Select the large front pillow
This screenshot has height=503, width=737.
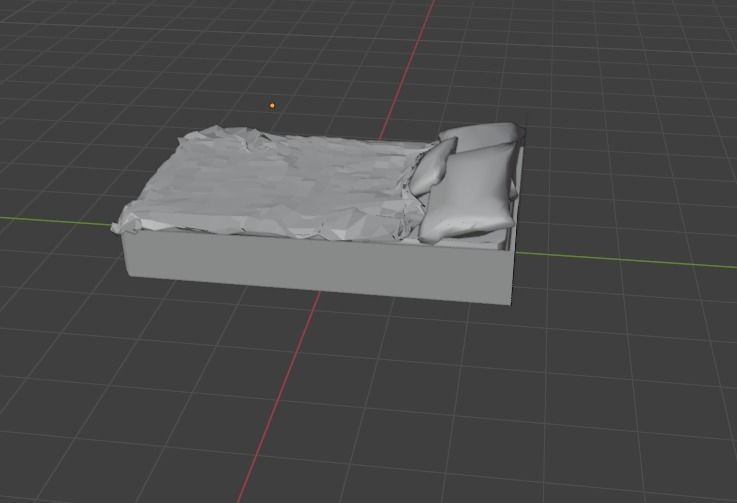(469, 195)
